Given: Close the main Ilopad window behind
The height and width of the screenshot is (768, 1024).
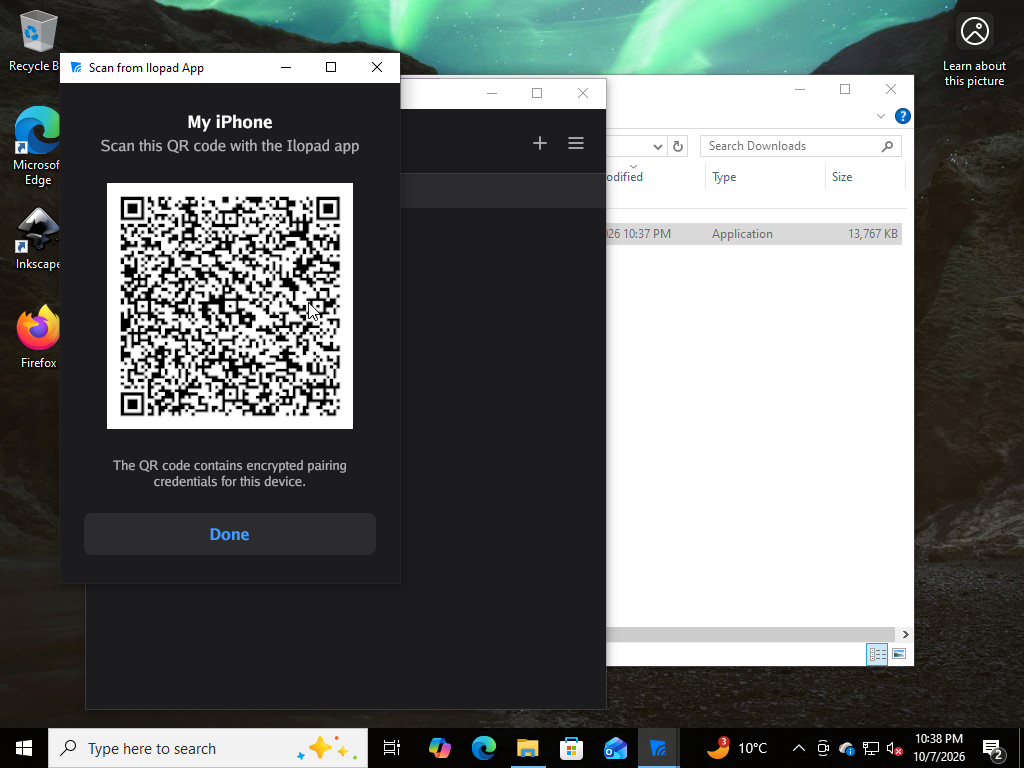Looking at the screenshot, I should pos(583,93).
